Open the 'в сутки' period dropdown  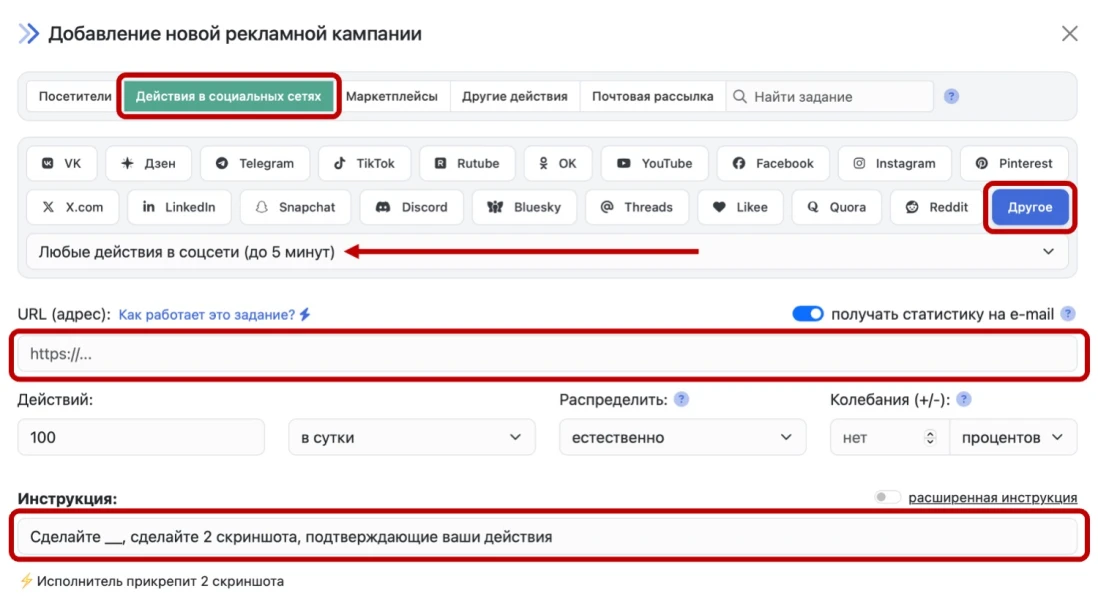point(411,437)
